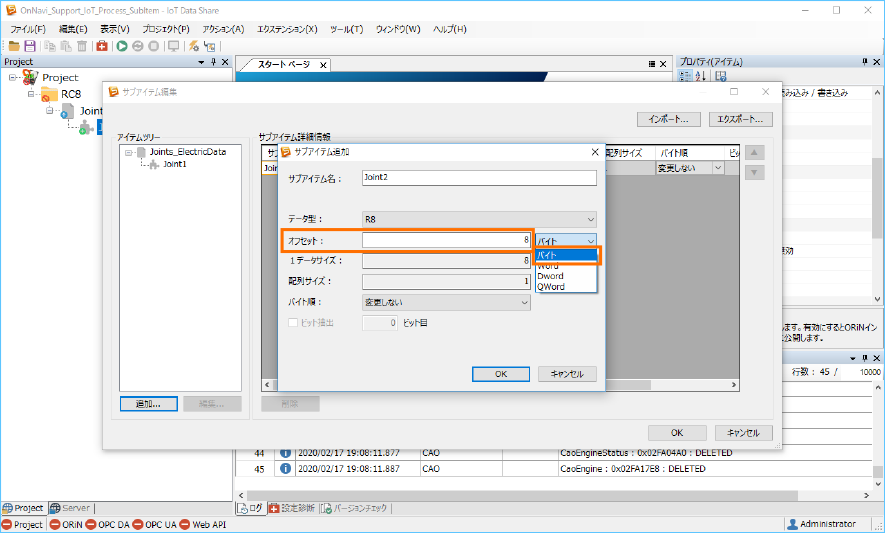
Task: Click the インポート... button
Action: pos(667,119)
